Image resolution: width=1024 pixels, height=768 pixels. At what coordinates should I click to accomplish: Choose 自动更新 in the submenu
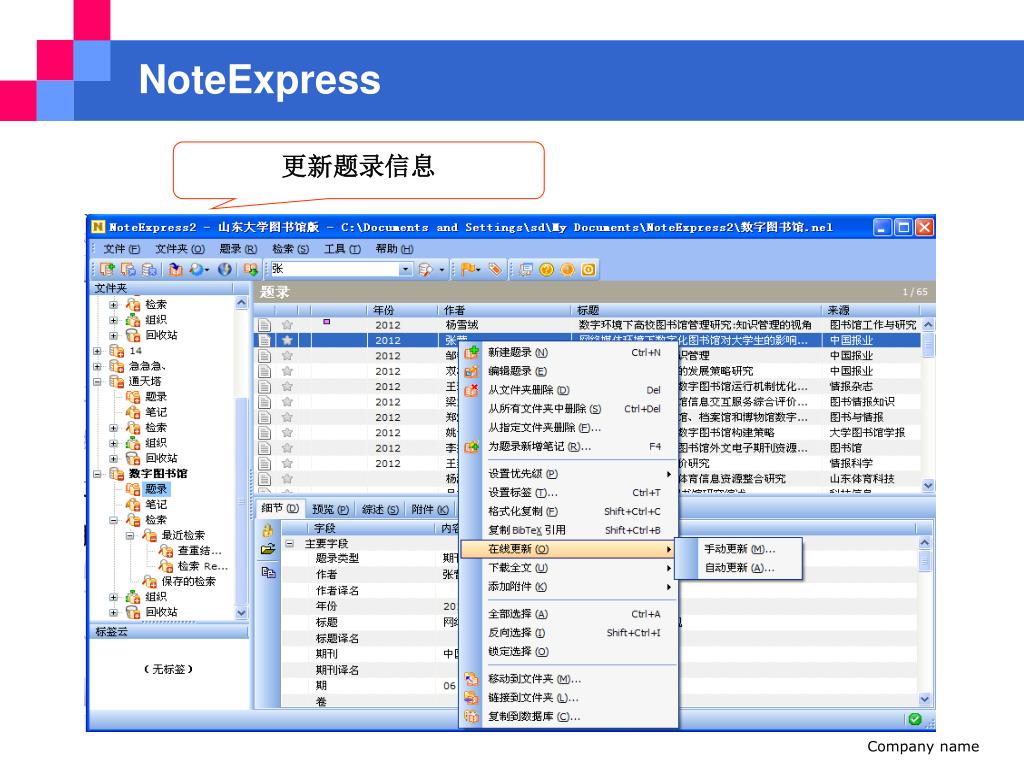(739, 568)
